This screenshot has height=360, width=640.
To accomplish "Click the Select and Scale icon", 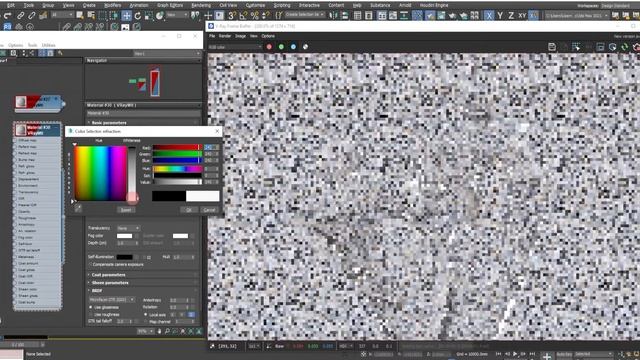I will click(149, 16).
